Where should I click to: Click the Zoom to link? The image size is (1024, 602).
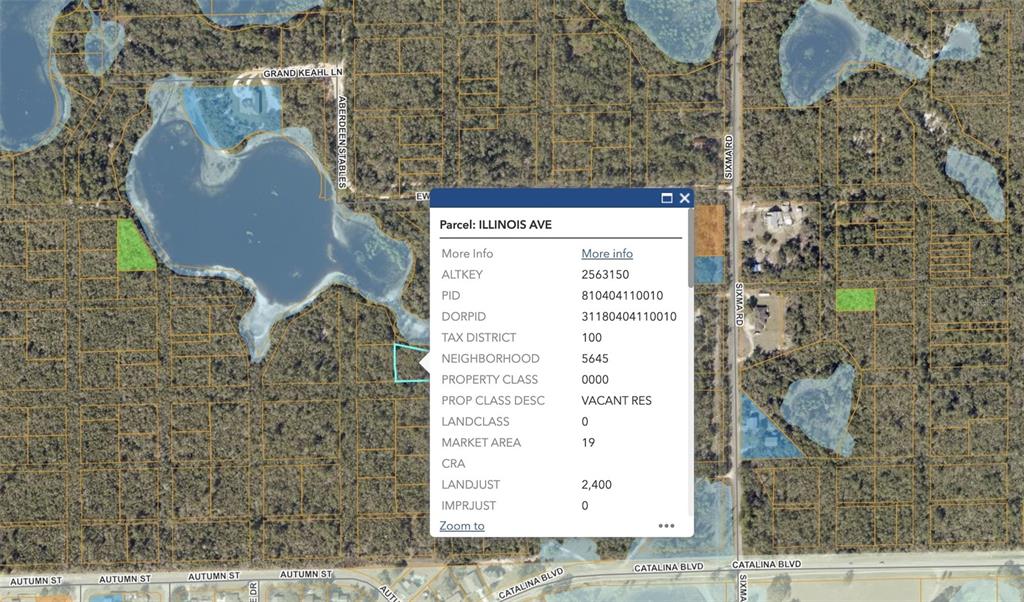(462, 526)
